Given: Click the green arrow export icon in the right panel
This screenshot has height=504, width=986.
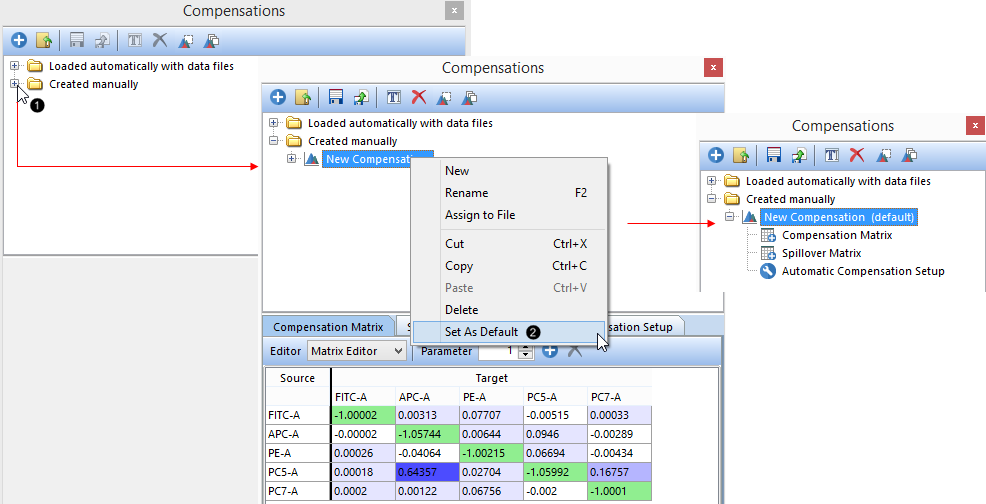Looking at the screenshot, I should [x=799, y=155].
